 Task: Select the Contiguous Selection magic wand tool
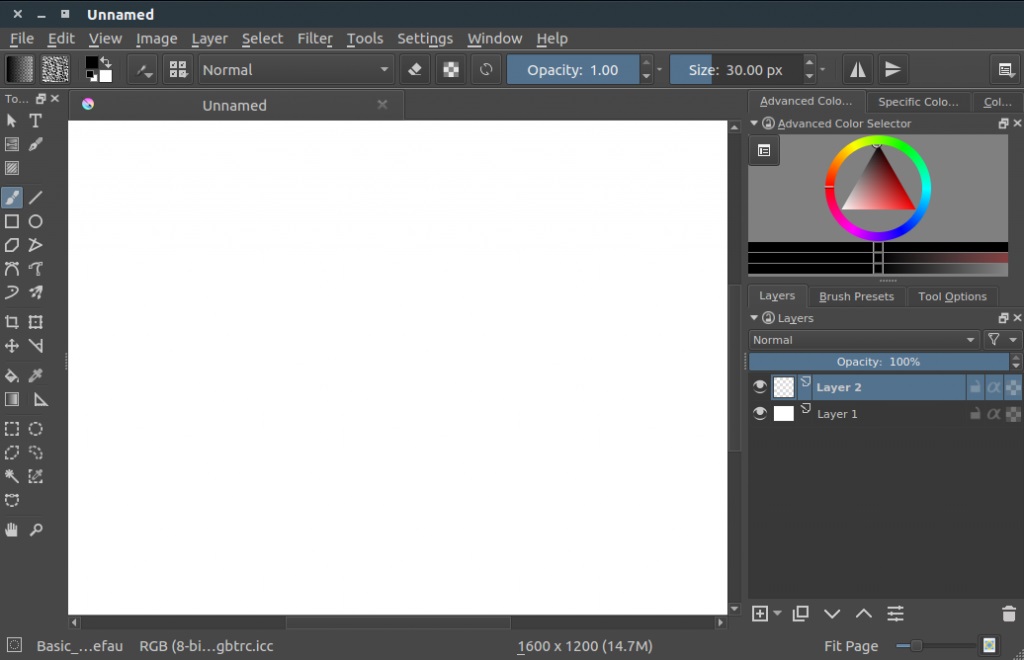point(12,477)
